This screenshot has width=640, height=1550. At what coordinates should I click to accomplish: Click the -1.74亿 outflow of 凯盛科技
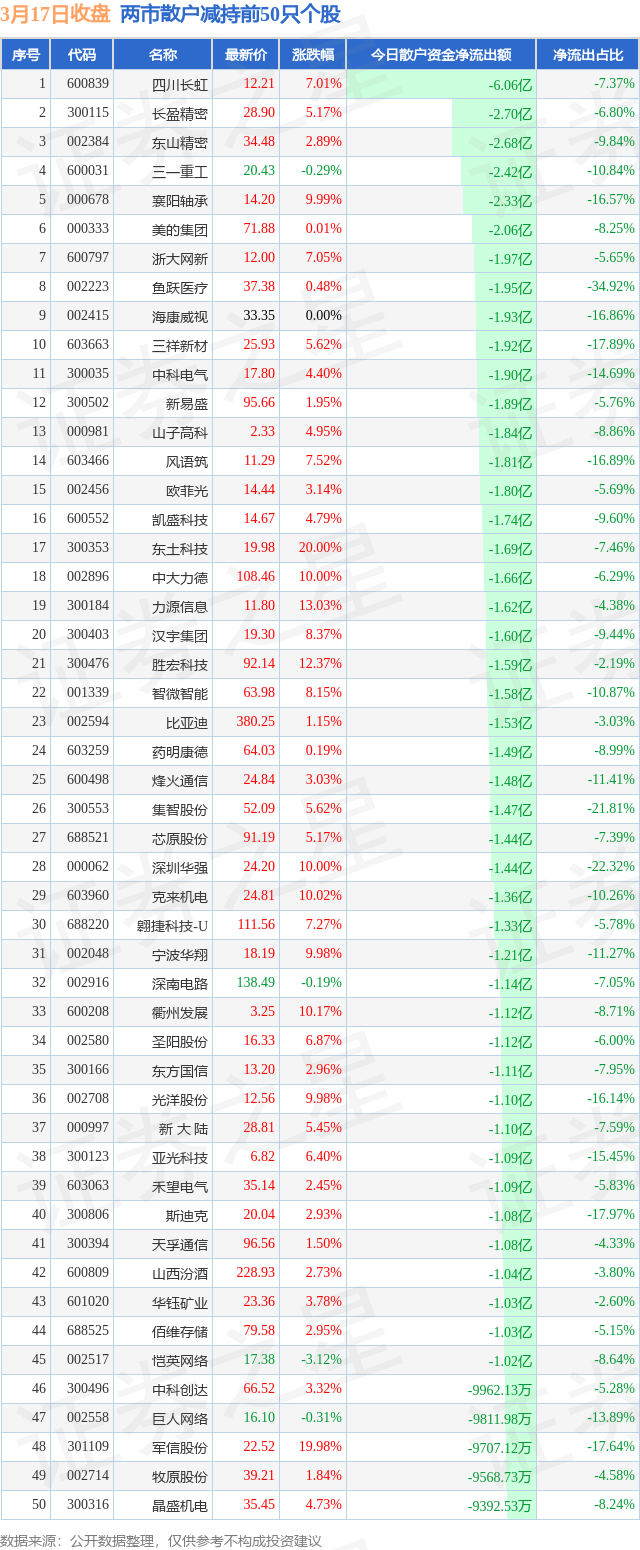[511, 519]
